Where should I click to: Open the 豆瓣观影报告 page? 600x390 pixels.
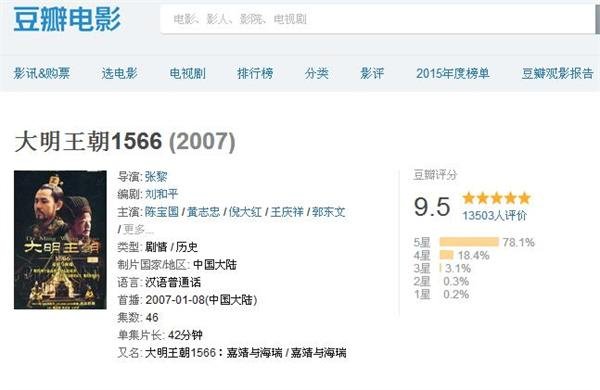coord(558,73)
